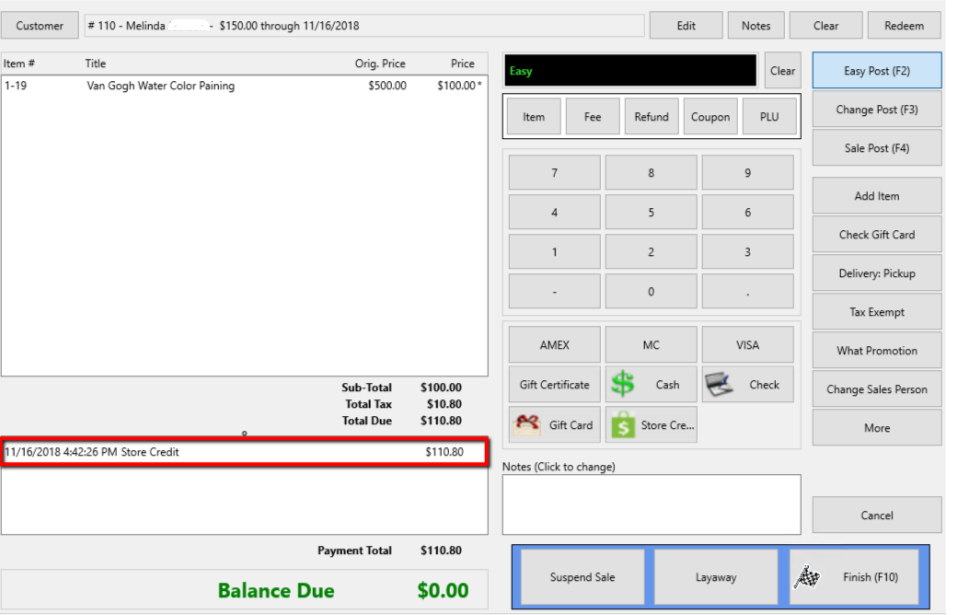The width and height of the screenshot is (953, 615).
Task: Tap keypad number 8
Action: 651,173
